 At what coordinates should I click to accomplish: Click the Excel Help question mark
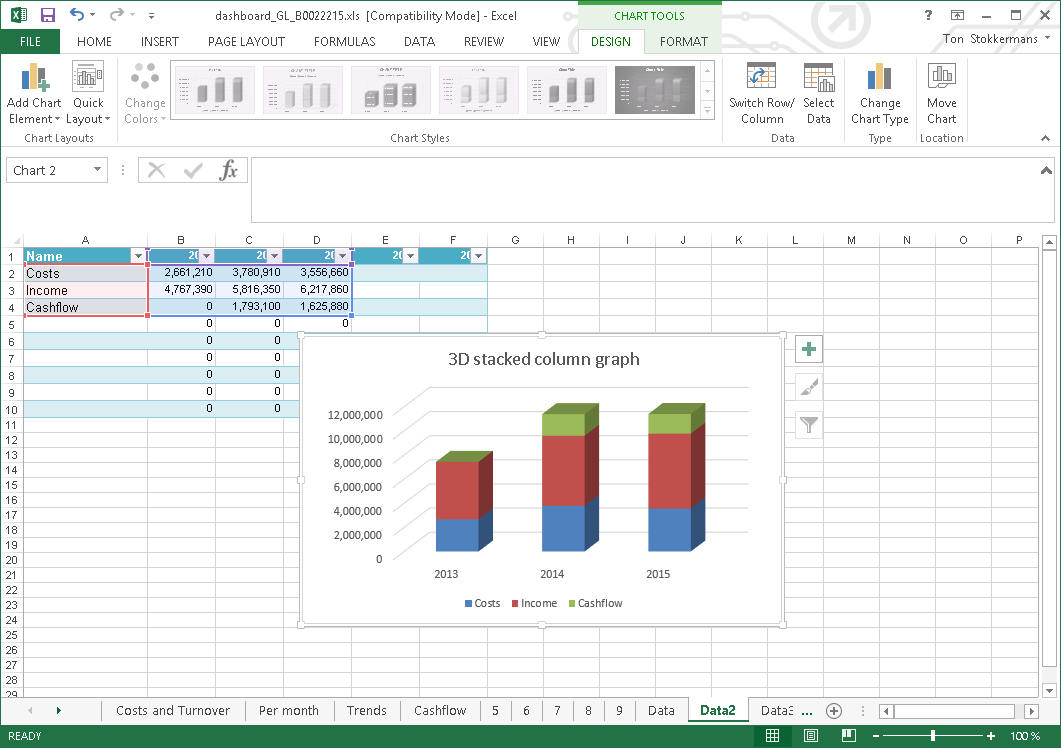click(928, 15)
